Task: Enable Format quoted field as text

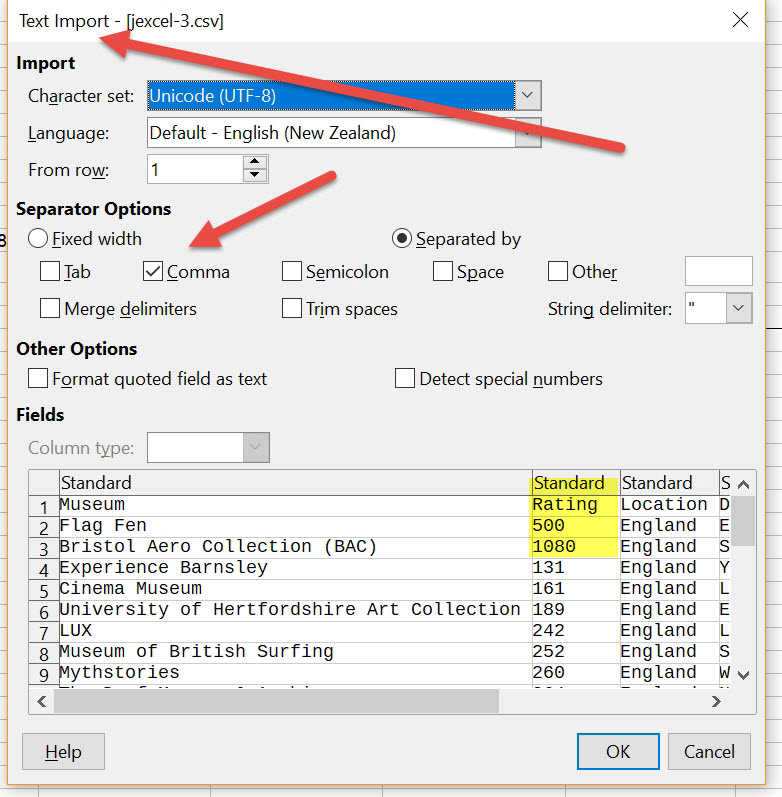Action: [38, 379]
